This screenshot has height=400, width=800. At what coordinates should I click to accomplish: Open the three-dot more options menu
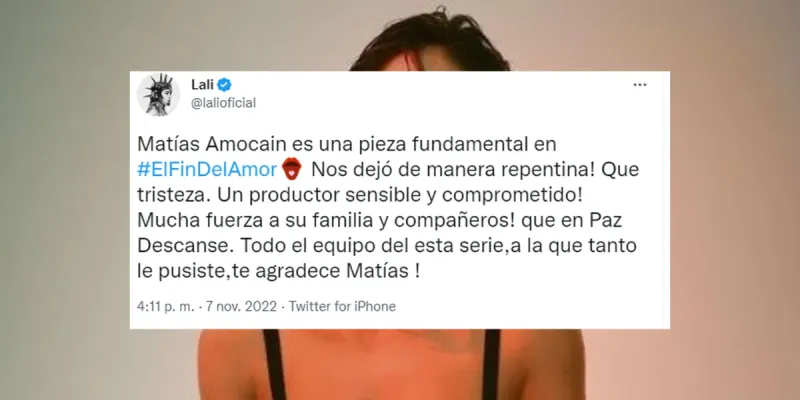pyautogui.click(x=640, y=85)
